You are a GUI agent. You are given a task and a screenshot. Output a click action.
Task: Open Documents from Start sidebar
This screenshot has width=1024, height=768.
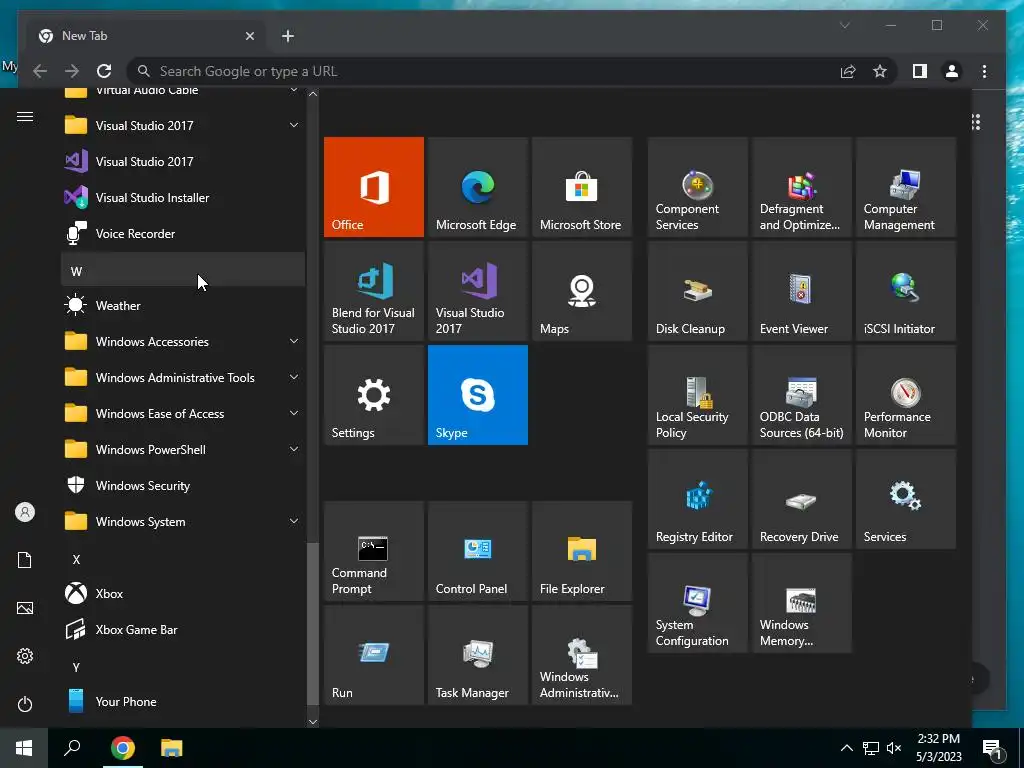(x=25, y=560)
